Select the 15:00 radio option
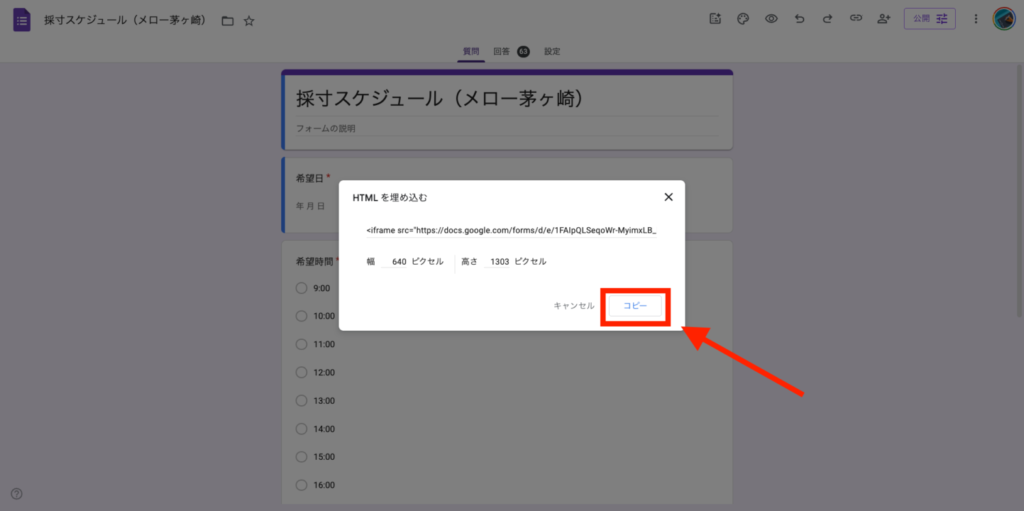Viewport: 1024px width, 511px height. (x=302, y=456)
